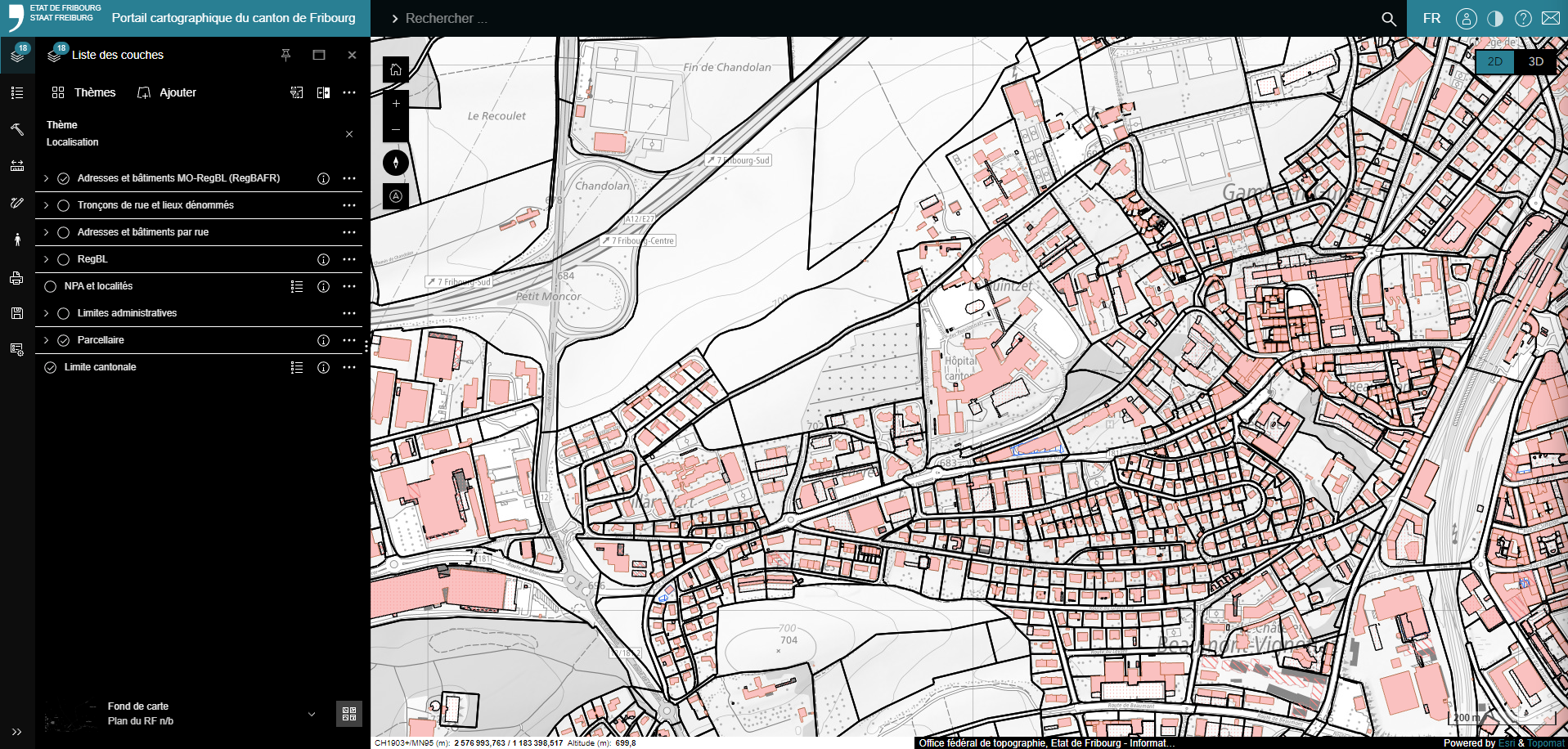Zoom in on the map
Screen dimensions: 1568x749
[396, 104]
